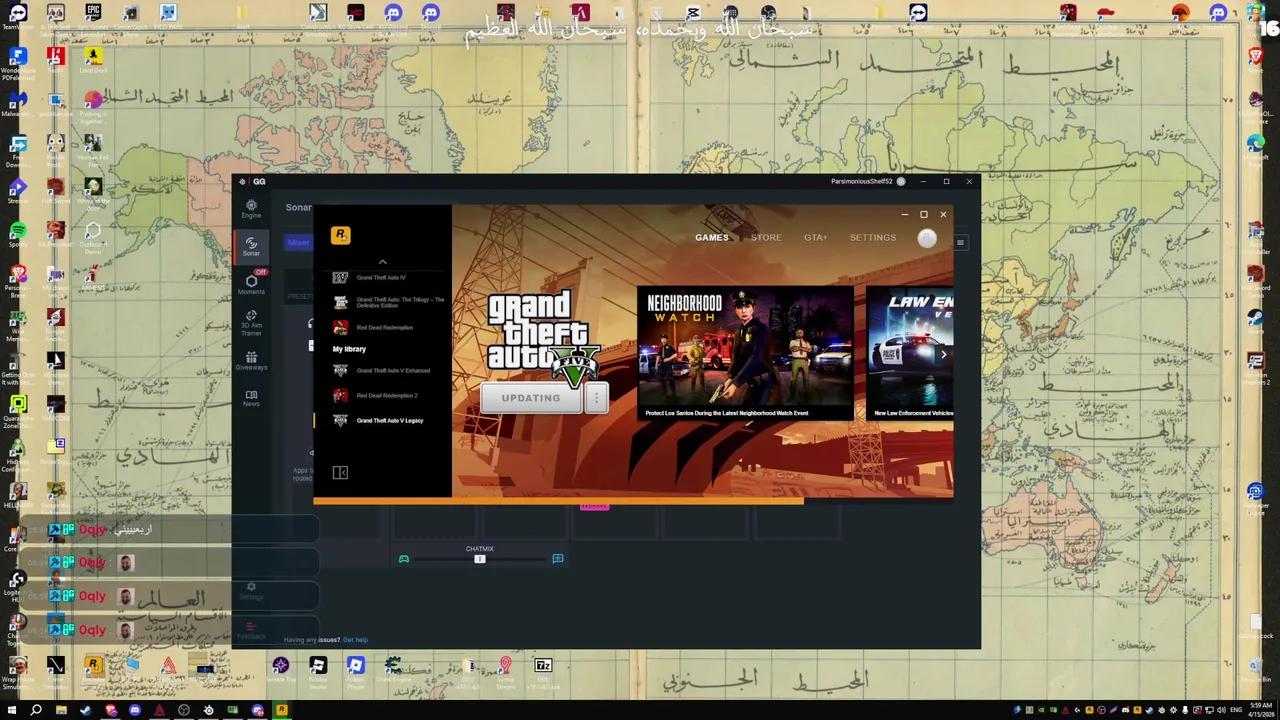Open the Roblox Player desktop shortcut
This screenshot has height=720, width=1280.
click(x=355, y=669)
